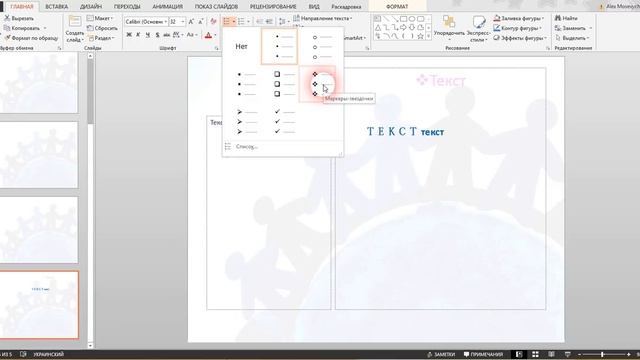This screenshot has width=640, height=360.
Task: Click the spell check icon in status bar
Action: point(23,354)
